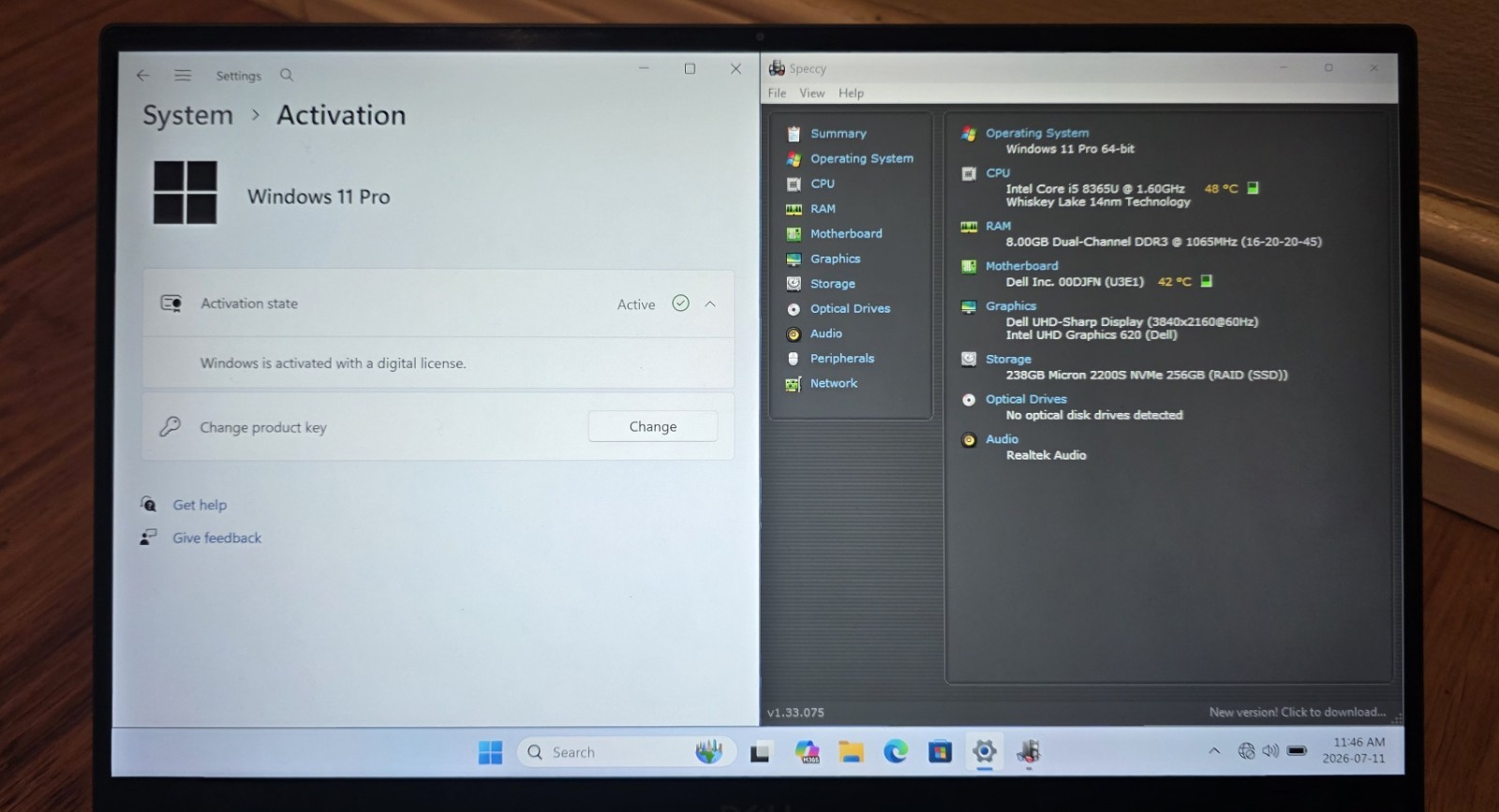This screenshot has width=1499, height=812.
Task: Click the RAM heading in summary pane
Action: point(998,226)
